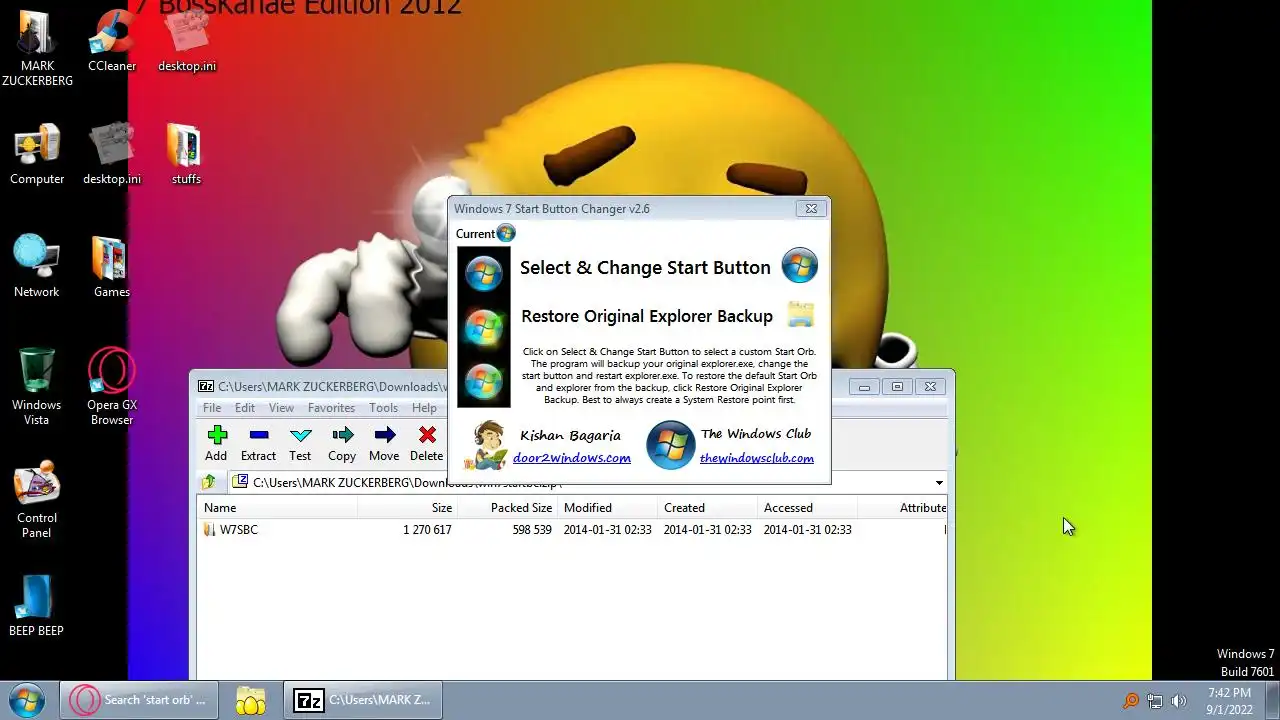Select the desktop.ini icon beside Computer
Screen dimensions: 1280x720
[112, 155]
